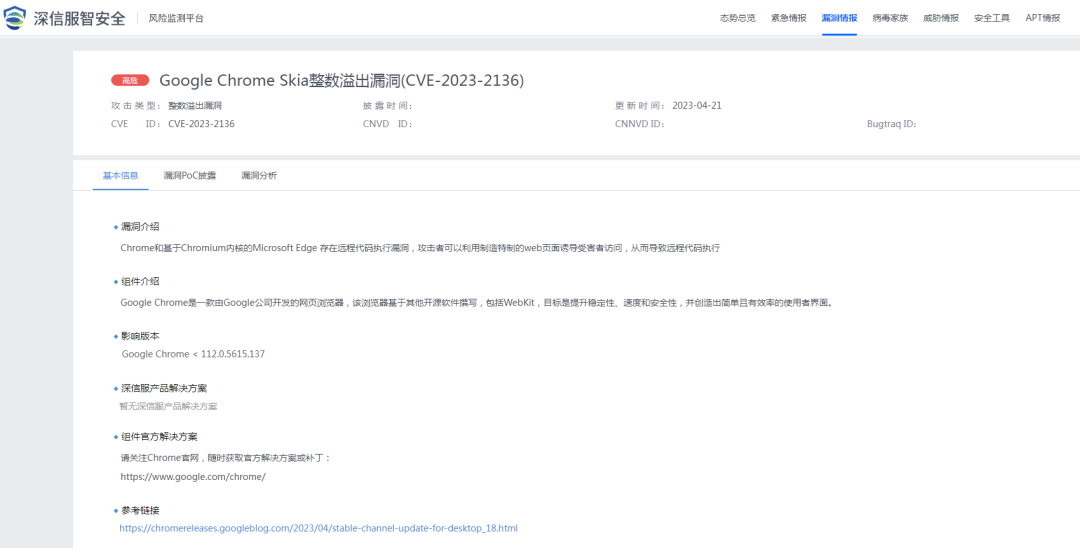This screenshot has width=1080, height=548.
Task: Click the 请关注Chrome官网 advisory text
Action: (226, 458)
